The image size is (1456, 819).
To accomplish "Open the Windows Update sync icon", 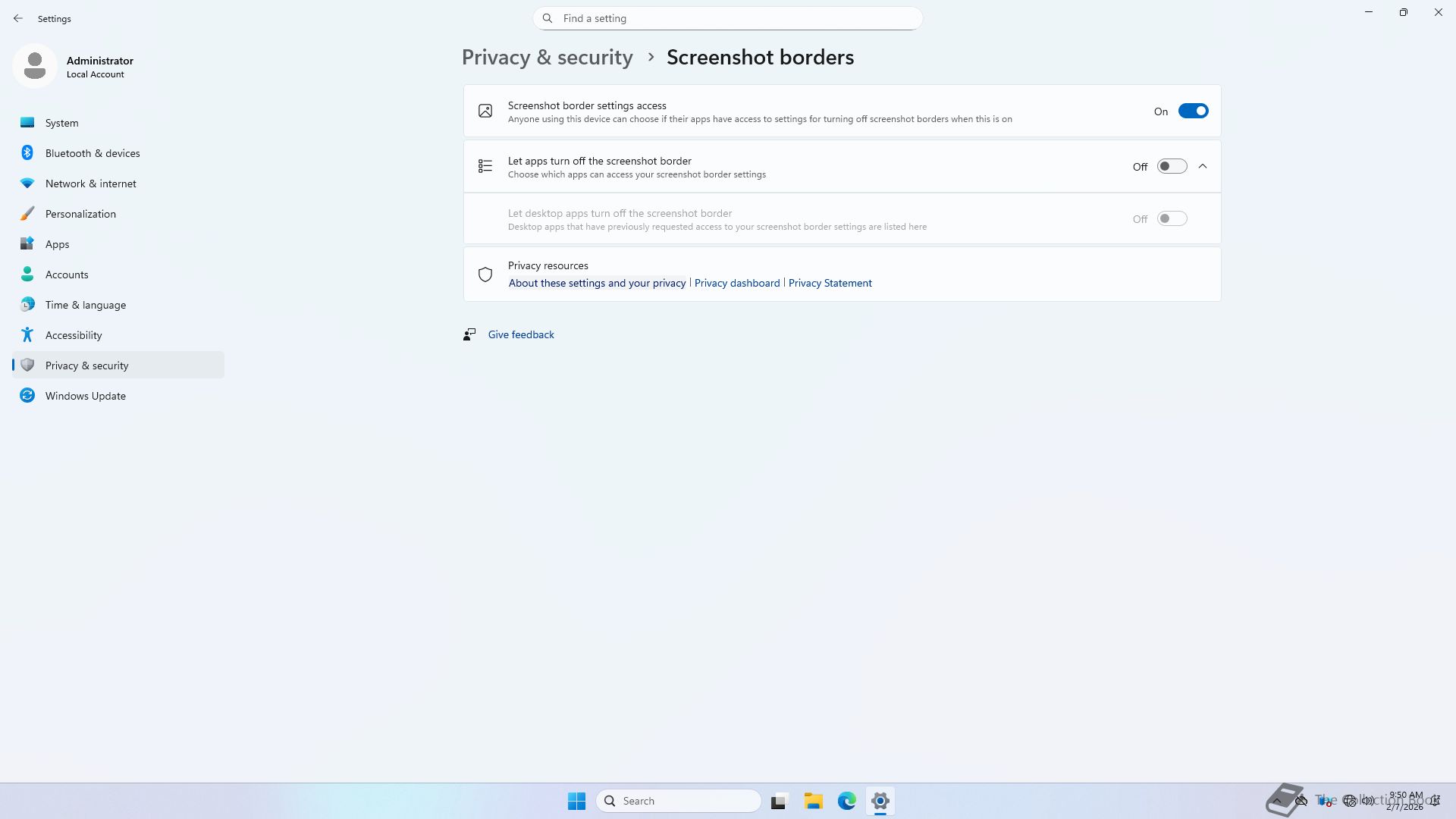I will (x=27, y=395).
